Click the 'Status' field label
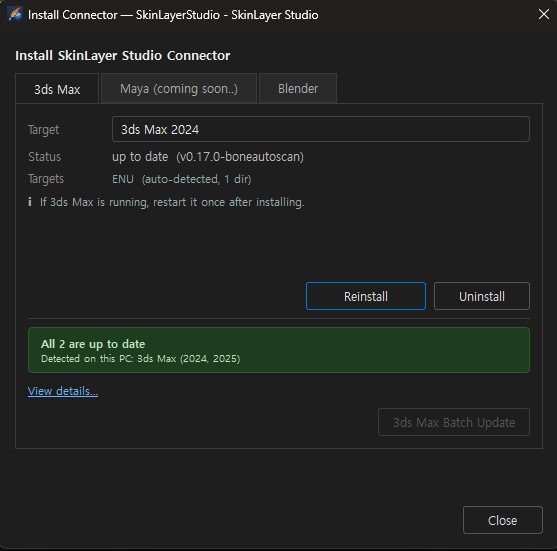This screenshot has width=557, height=551. click(44, 157)
